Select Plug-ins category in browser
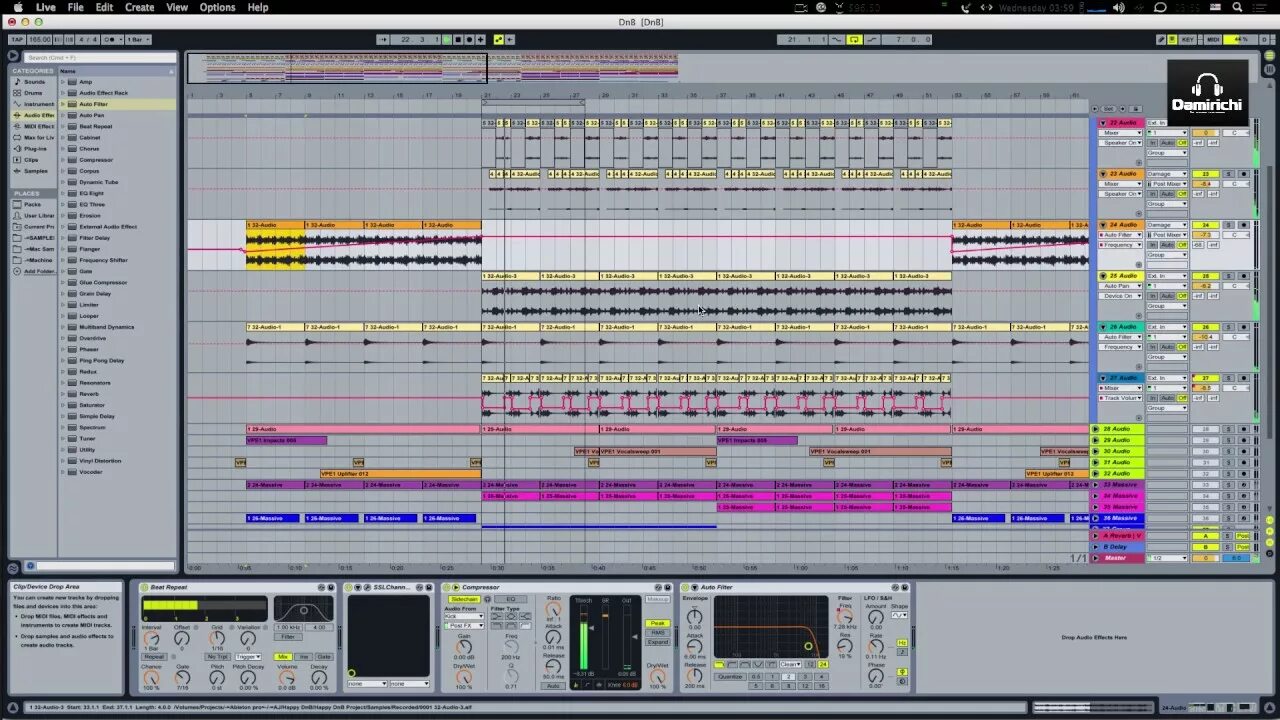 [x=35, y=149]
